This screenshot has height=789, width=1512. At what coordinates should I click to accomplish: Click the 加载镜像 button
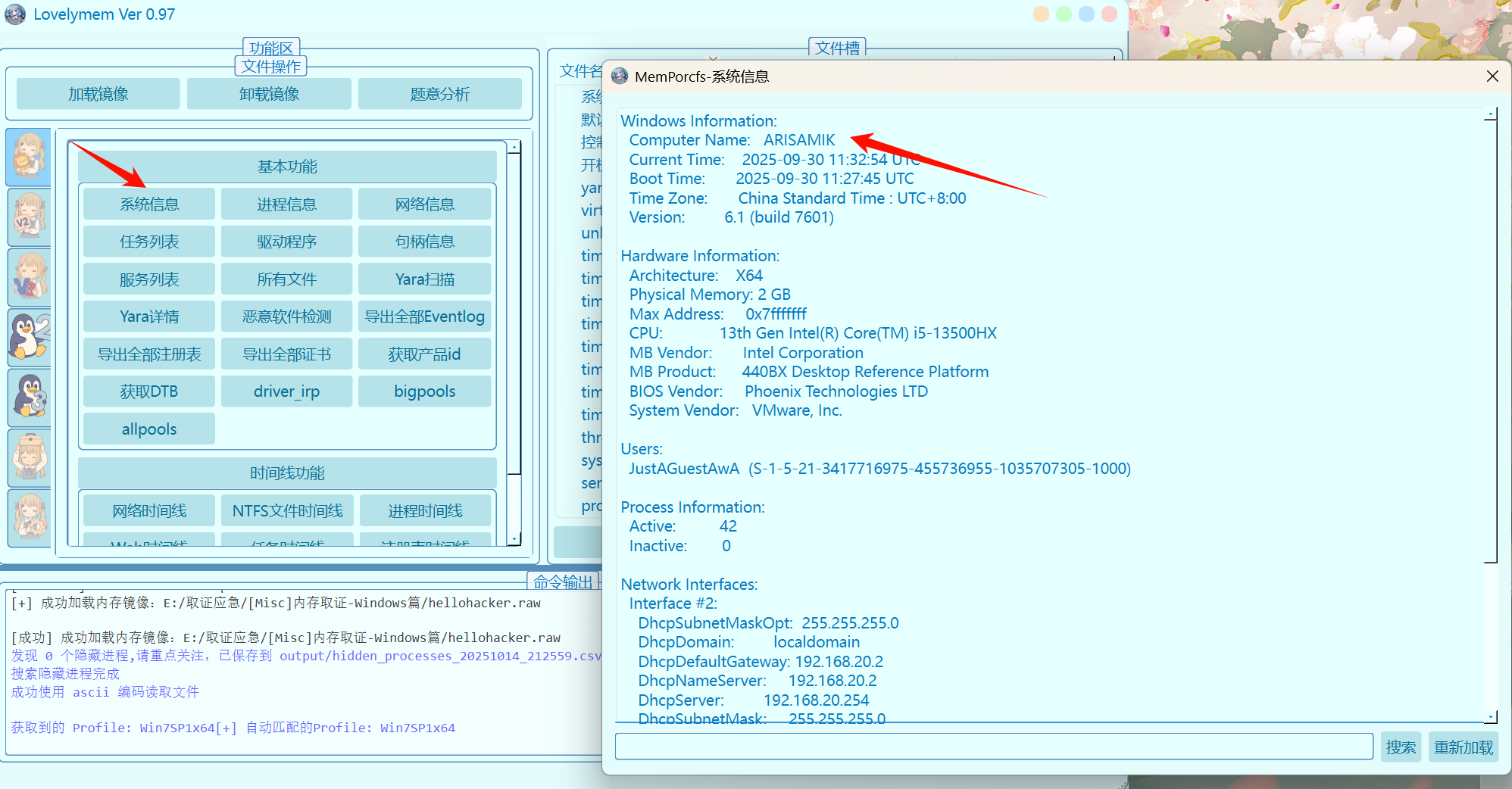98,94
